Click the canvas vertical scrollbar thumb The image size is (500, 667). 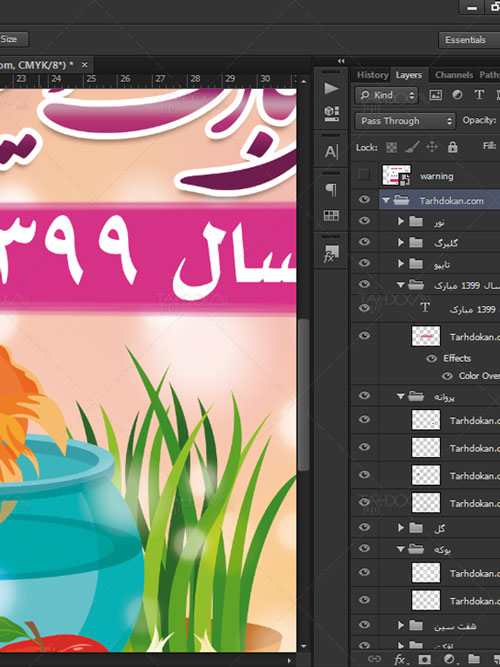[x=303, y=394]
